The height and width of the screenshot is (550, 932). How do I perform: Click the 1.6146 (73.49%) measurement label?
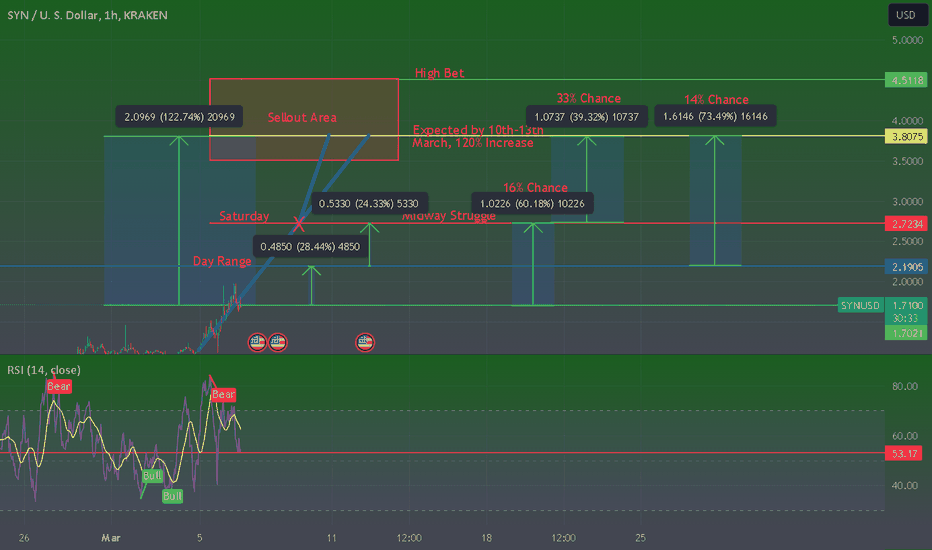715,117
